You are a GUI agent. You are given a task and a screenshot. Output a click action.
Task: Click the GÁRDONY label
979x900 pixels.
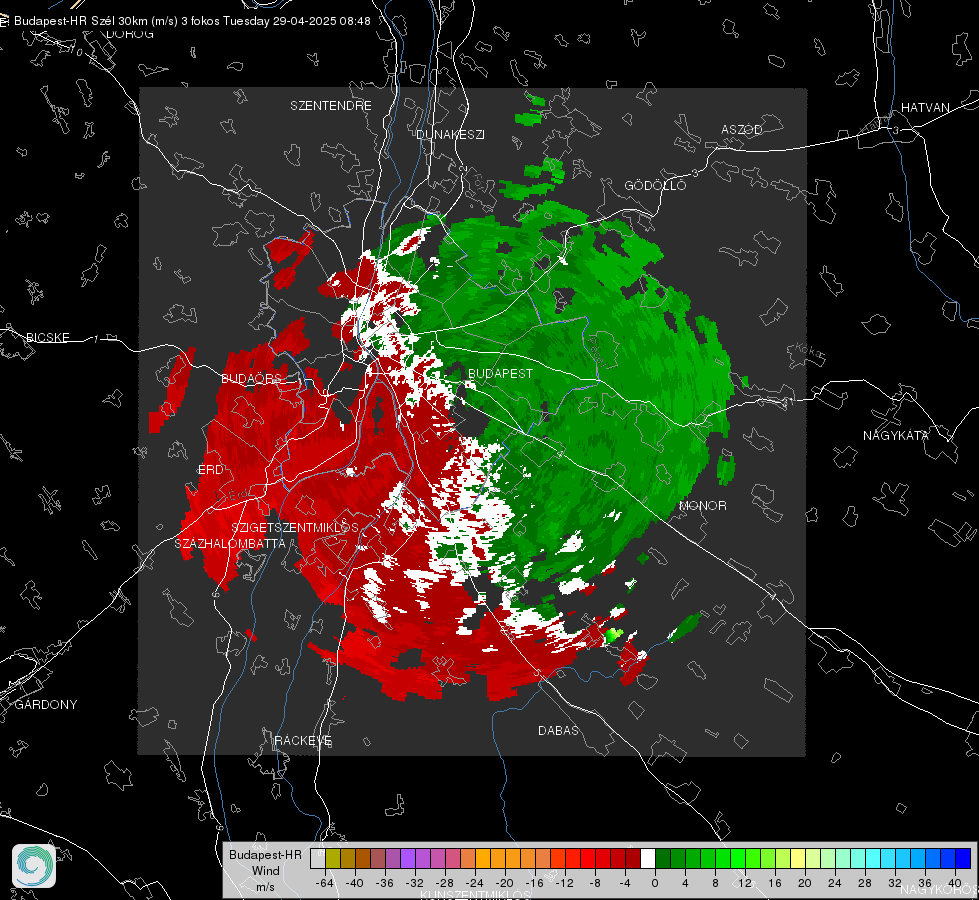point(46,705)
